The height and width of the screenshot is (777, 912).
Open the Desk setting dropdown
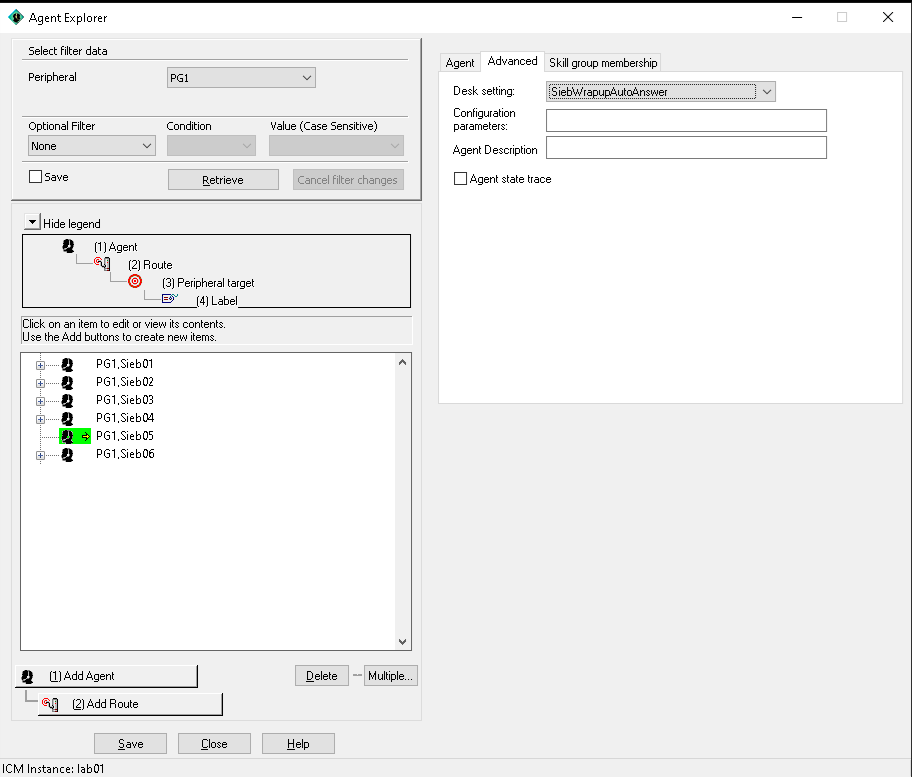click(766, 91)
